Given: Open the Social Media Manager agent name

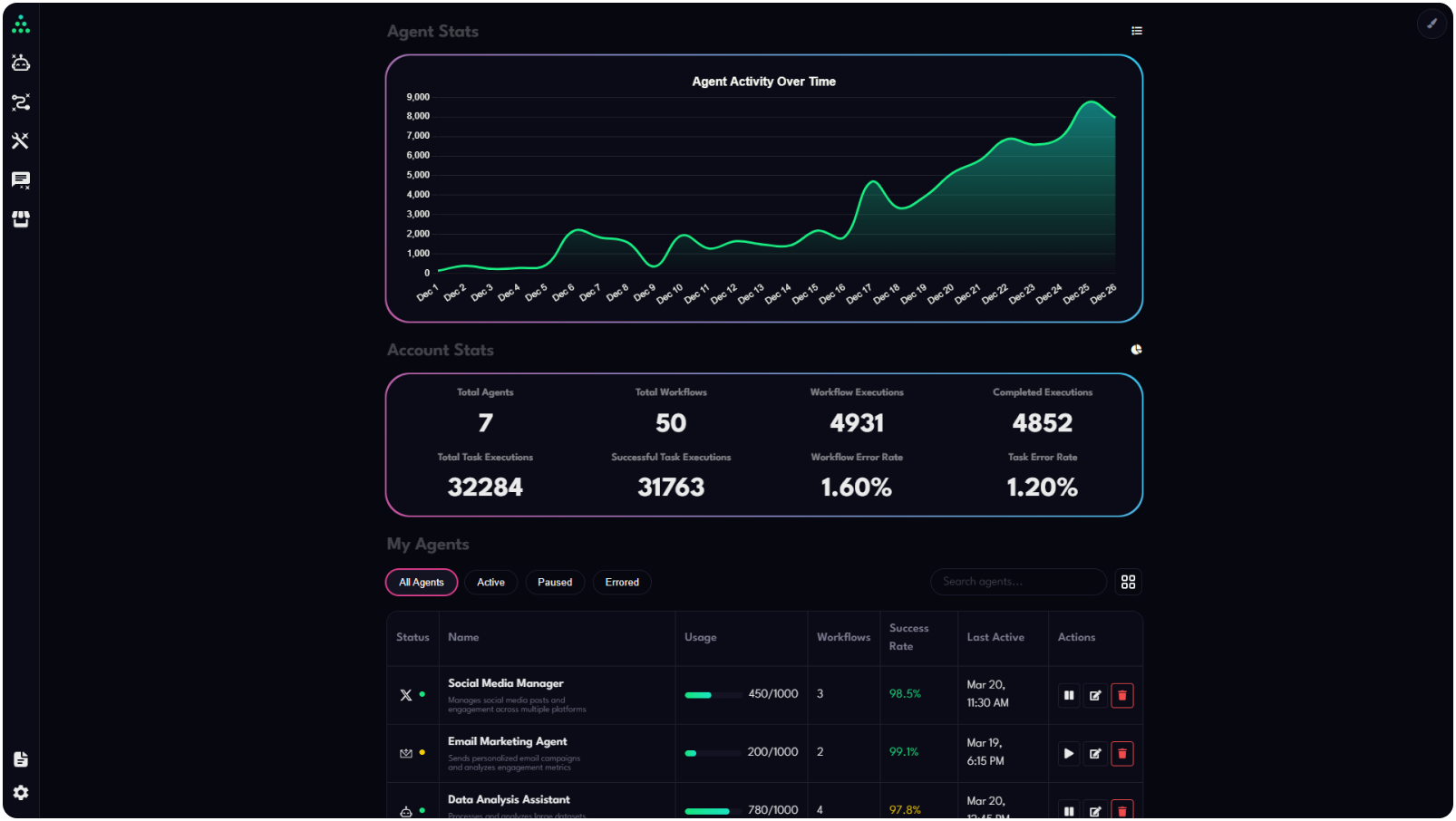Looking at the screenshot, I should point(506,683).
